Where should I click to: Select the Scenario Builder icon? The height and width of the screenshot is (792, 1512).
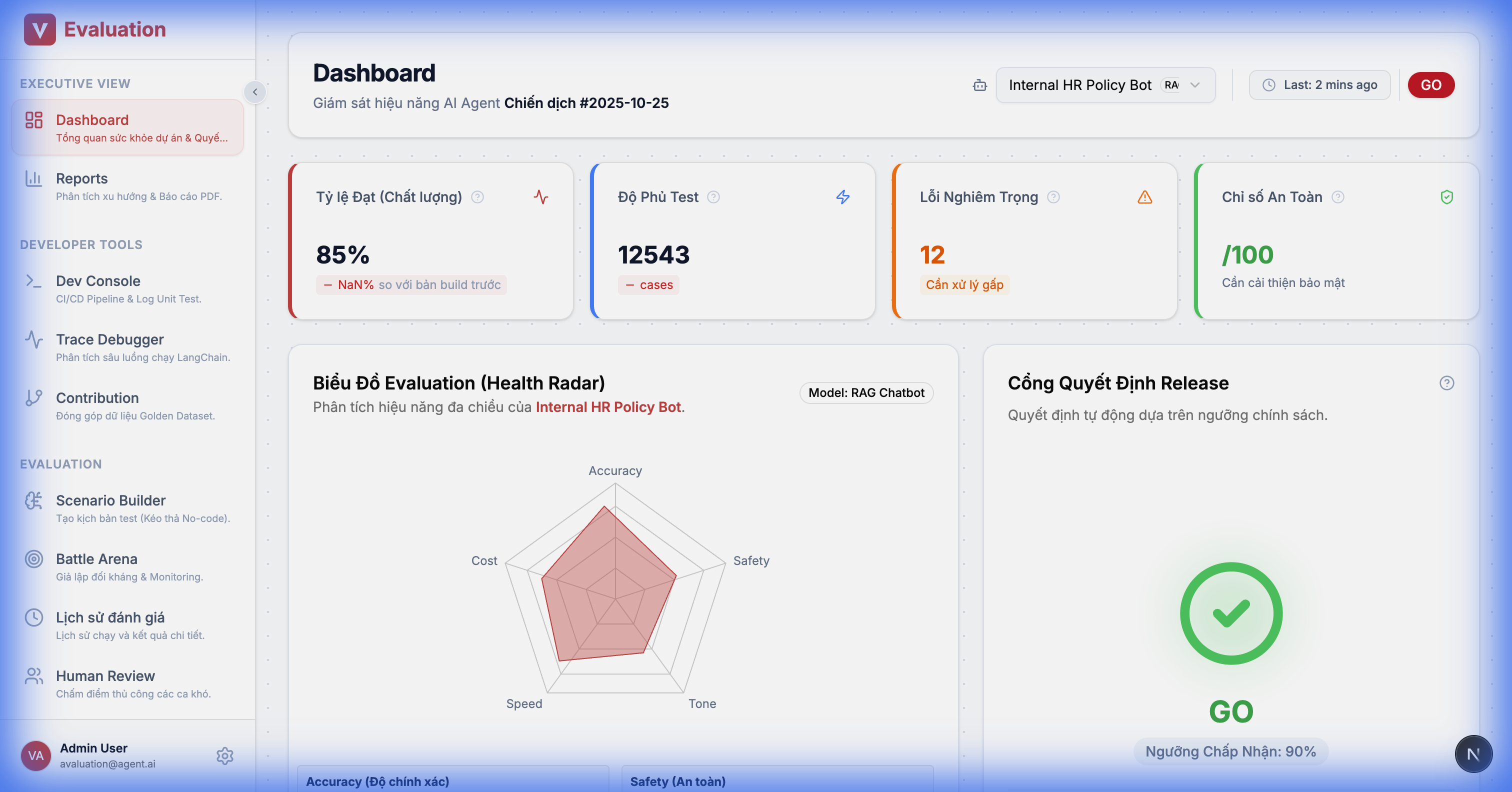coord(33,500)
